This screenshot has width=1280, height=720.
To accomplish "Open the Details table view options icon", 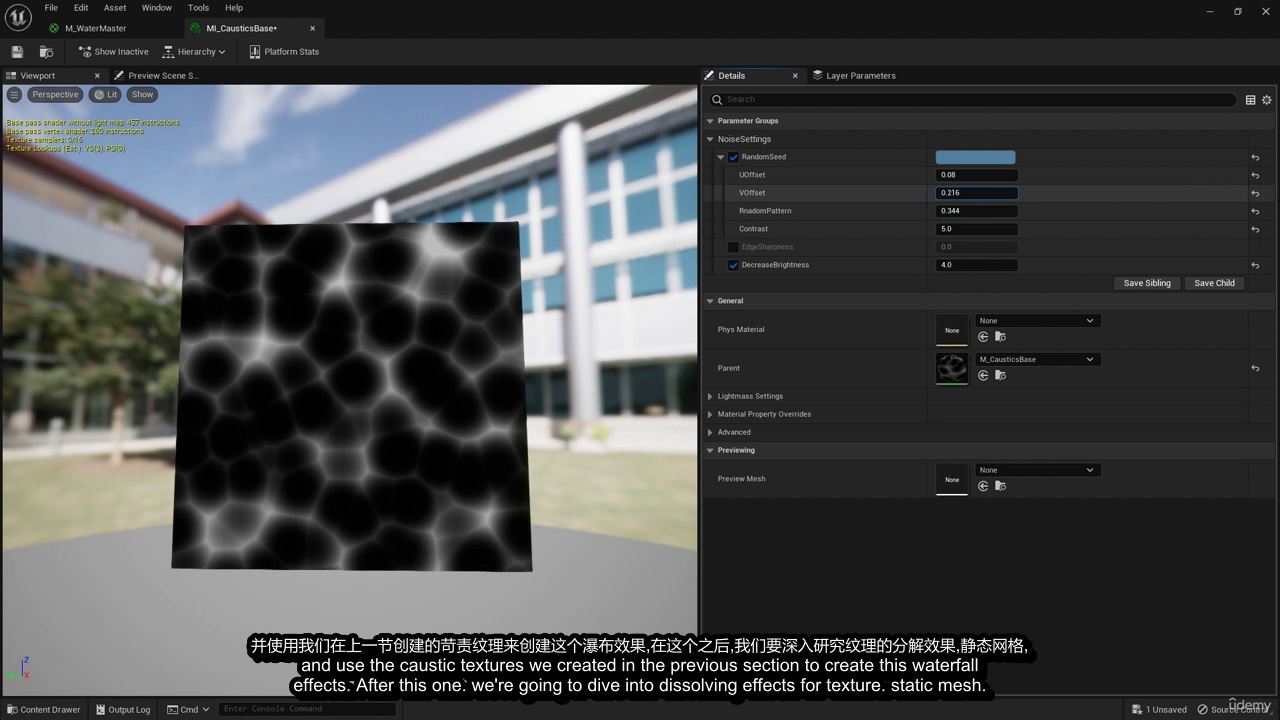I will coord(1250,100).
